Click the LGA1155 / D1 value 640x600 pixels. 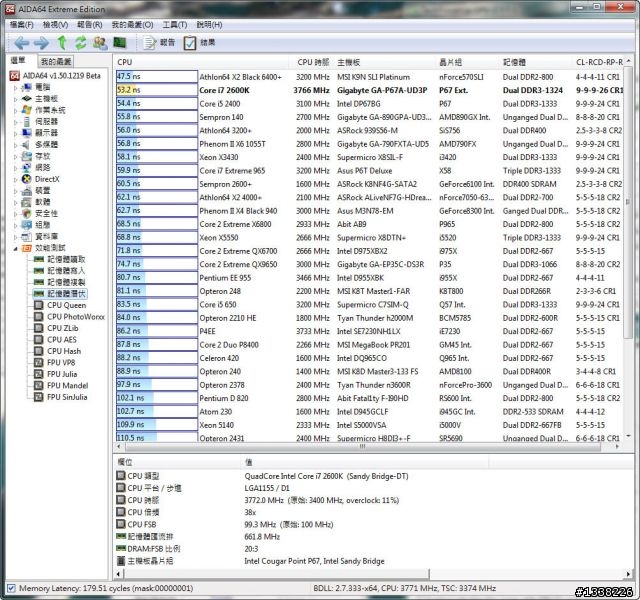tap(267, 488)
